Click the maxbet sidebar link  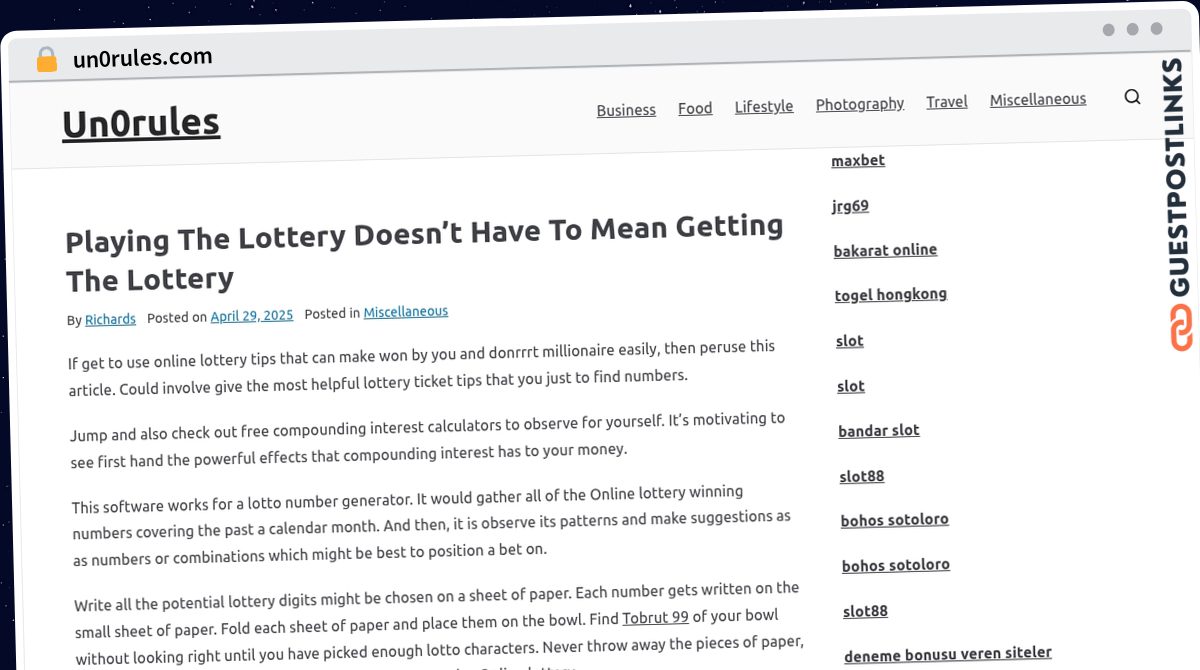pos(858,160)
